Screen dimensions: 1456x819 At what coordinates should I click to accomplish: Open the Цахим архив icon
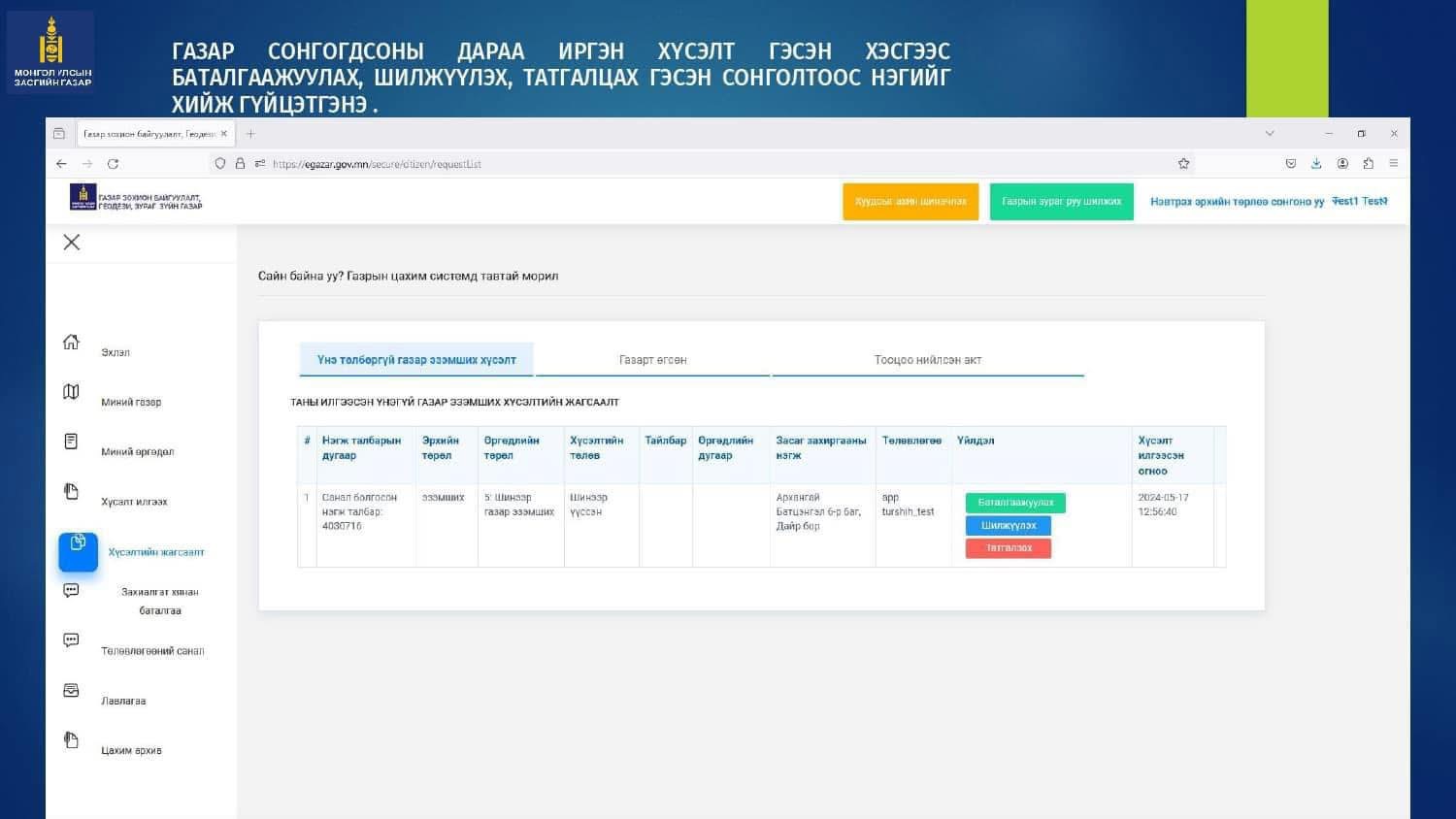(71, 739)
